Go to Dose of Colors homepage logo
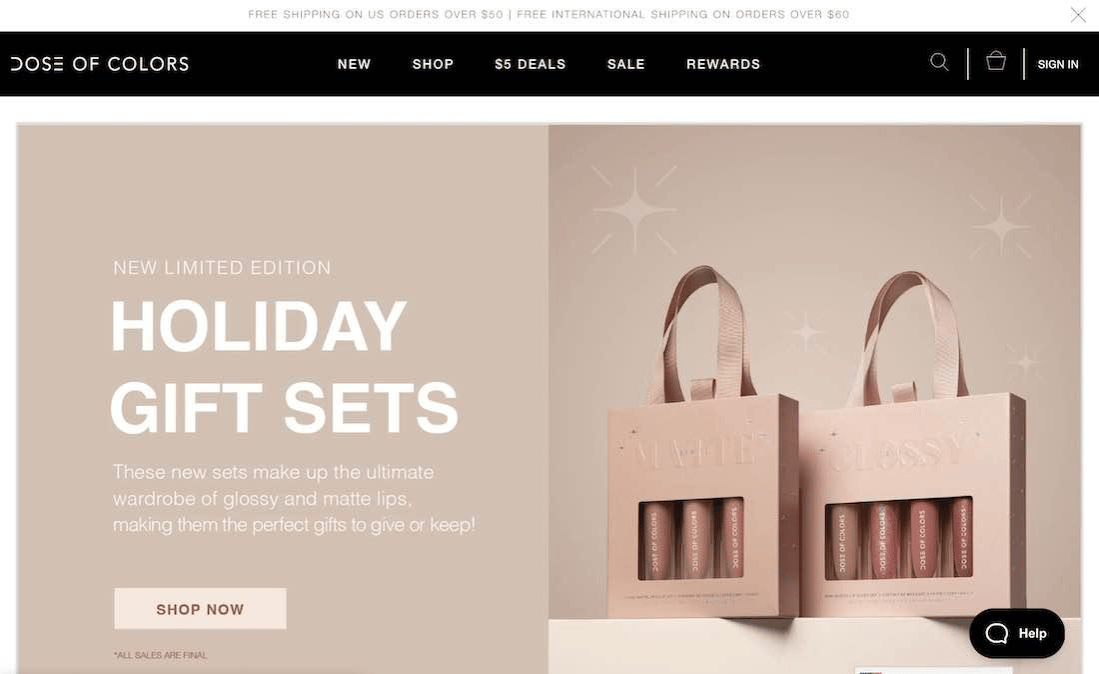 pyautogui.click(x=100, y=64)
